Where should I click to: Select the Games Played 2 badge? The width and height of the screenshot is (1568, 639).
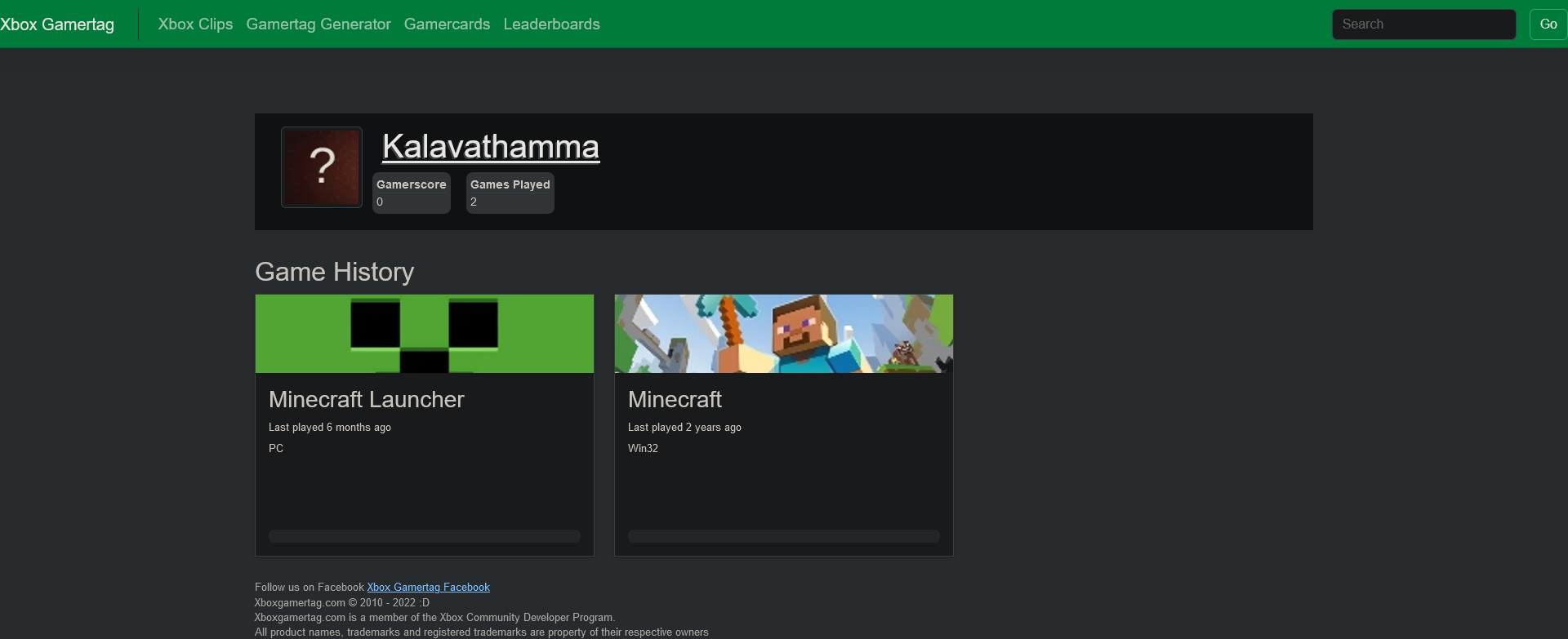(x=510, y=193)
